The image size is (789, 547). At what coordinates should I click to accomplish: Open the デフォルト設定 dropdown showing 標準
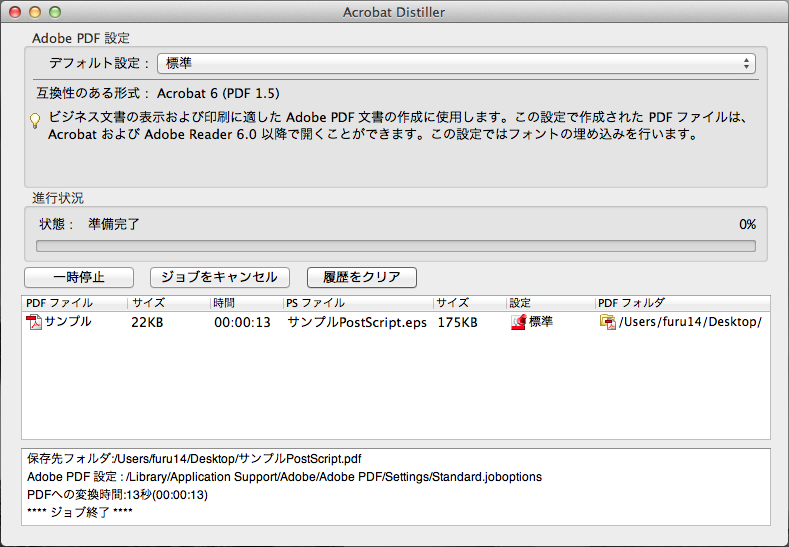tap(456, 63)
